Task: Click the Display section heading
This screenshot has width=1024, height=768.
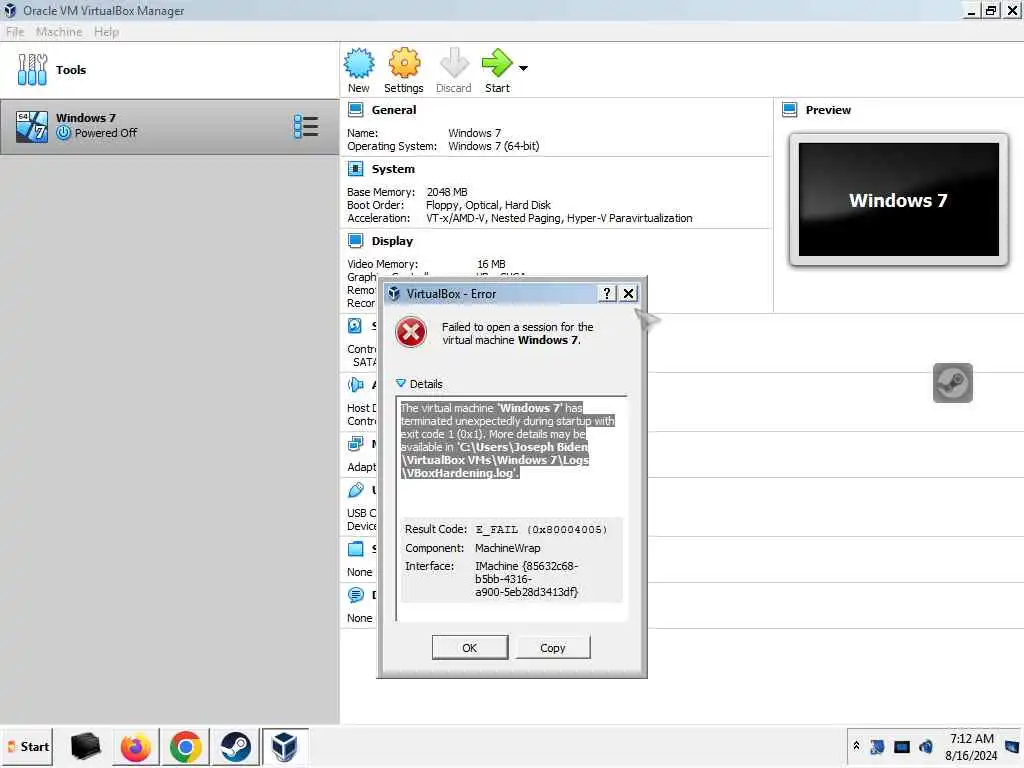Action: point(392,241)
